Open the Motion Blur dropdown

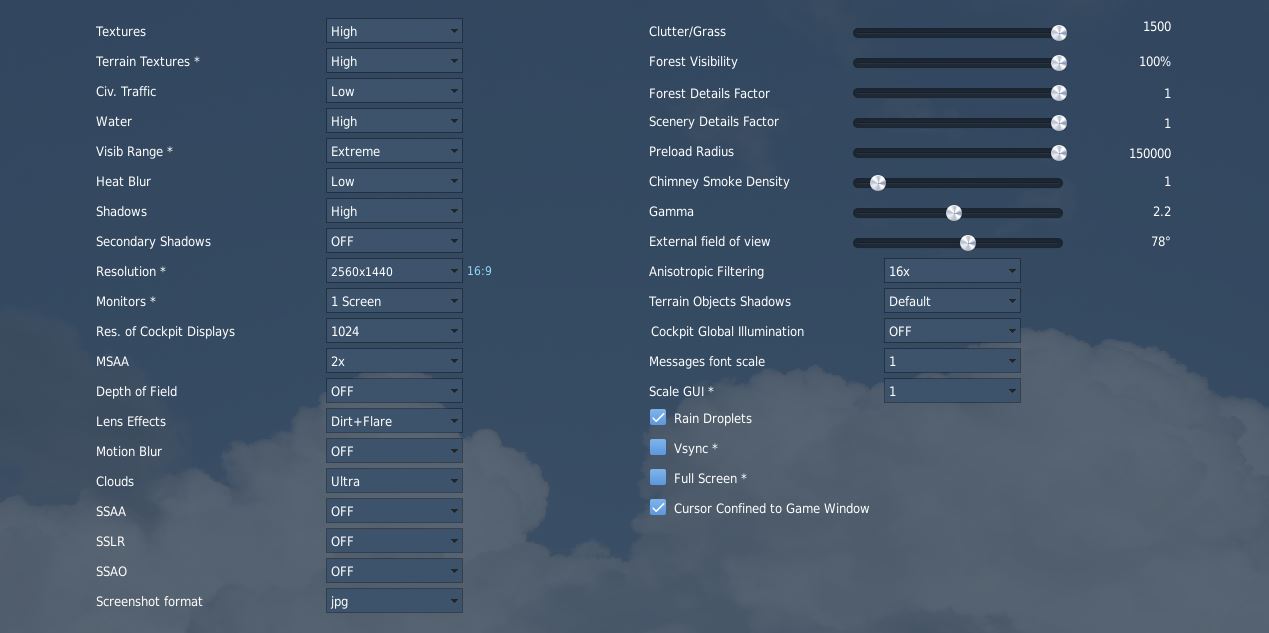click(x=394, y=451)
